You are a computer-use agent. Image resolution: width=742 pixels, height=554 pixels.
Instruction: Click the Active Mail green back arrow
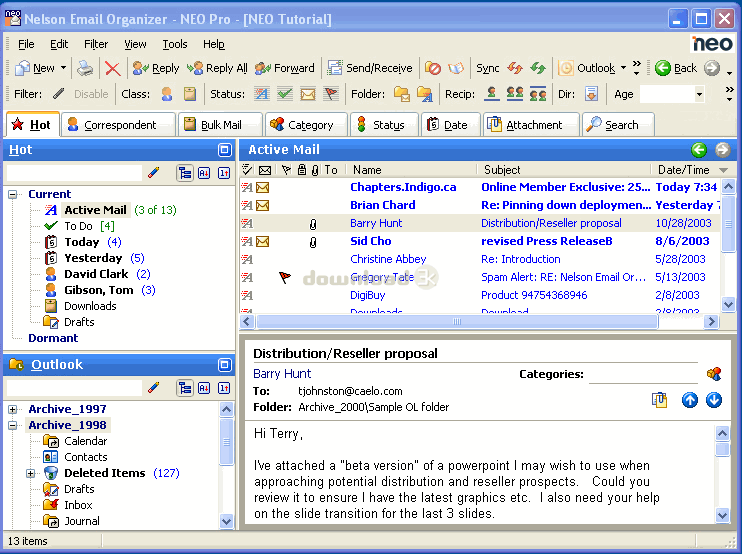[699, 150]
